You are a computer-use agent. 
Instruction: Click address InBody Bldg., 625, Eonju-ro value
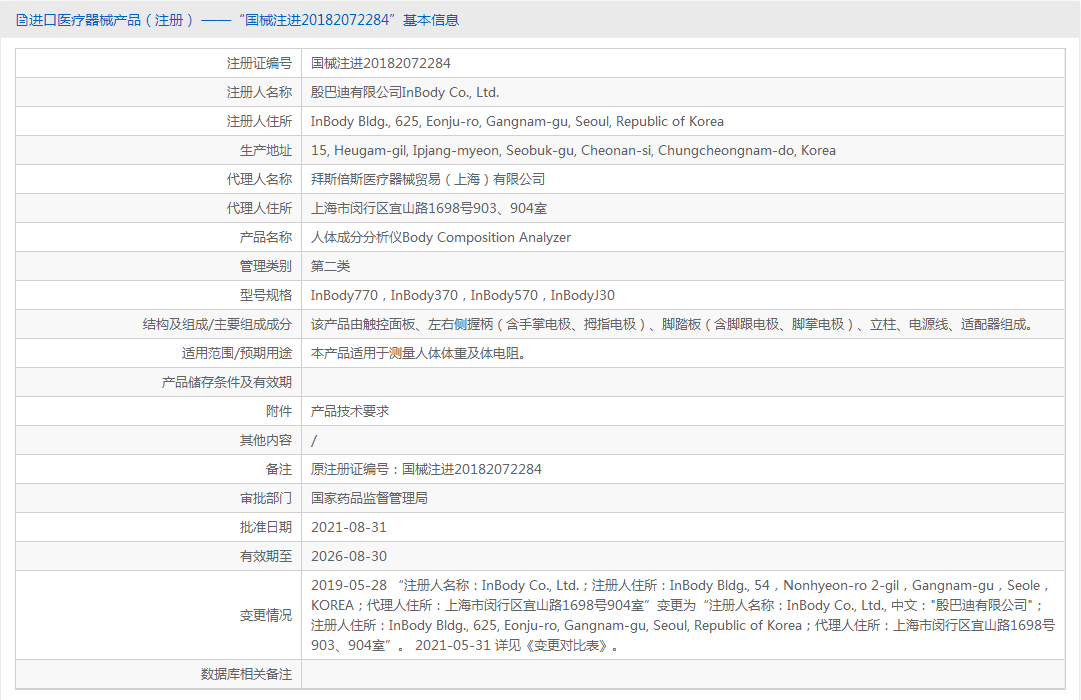(517, 121)
